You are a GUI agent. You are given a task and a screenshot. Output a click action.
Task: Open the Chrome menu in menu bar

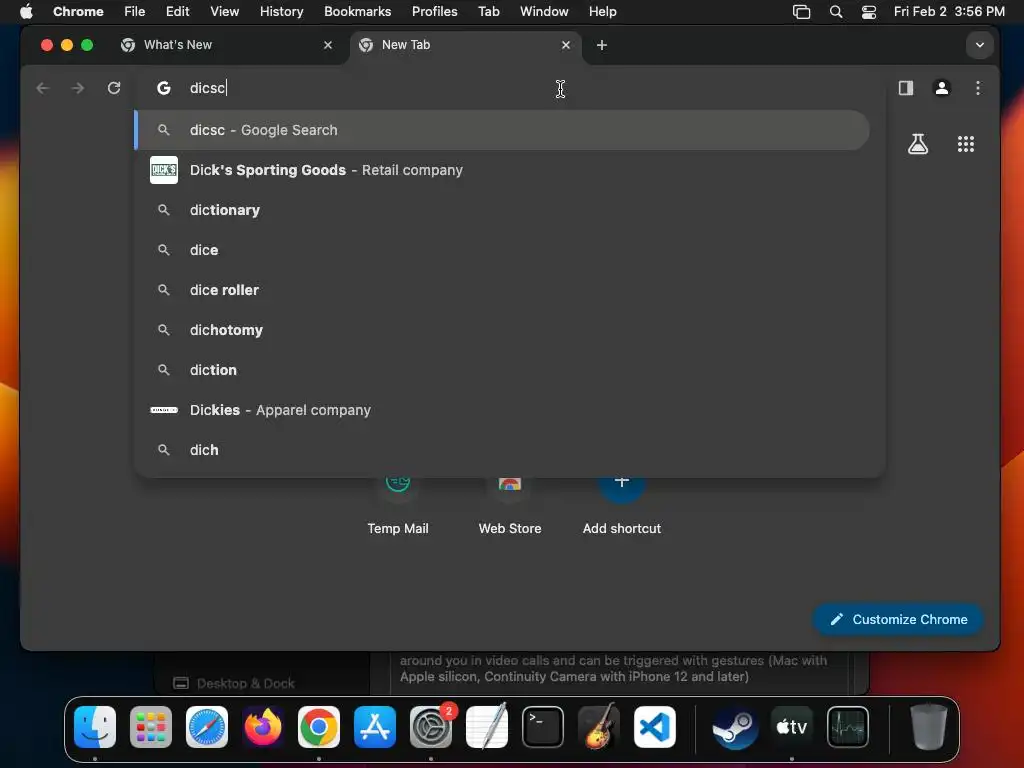[x=78, y=11]
